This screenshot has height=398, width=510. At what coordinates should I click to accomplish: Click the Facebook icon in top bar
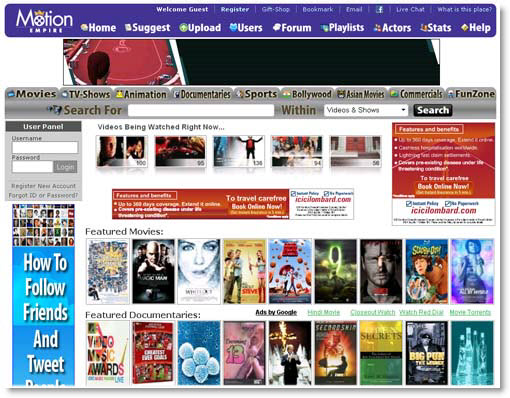379,9
